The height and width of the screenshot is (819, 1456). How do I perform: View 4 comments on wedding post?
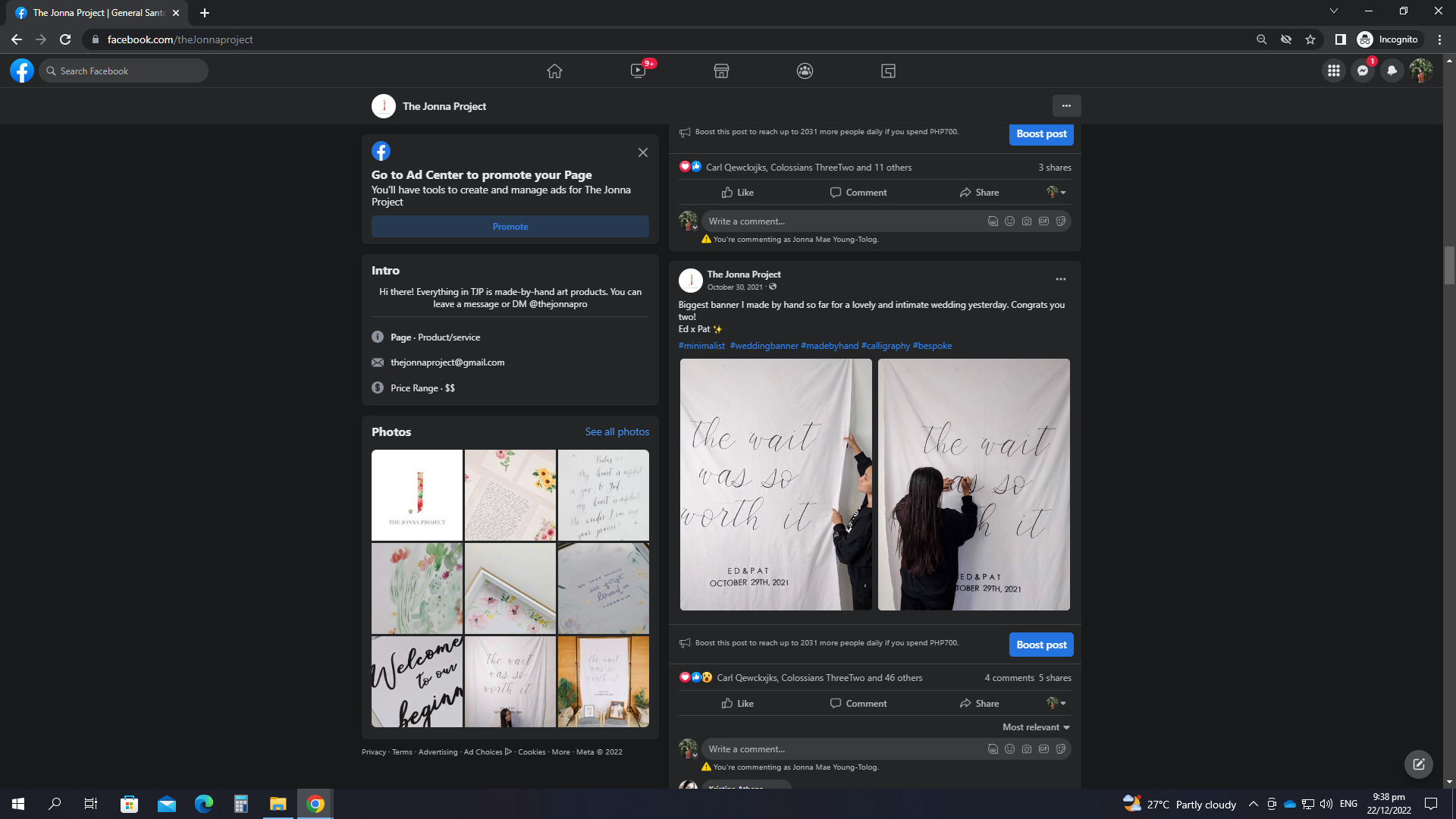coord(1009,678)
